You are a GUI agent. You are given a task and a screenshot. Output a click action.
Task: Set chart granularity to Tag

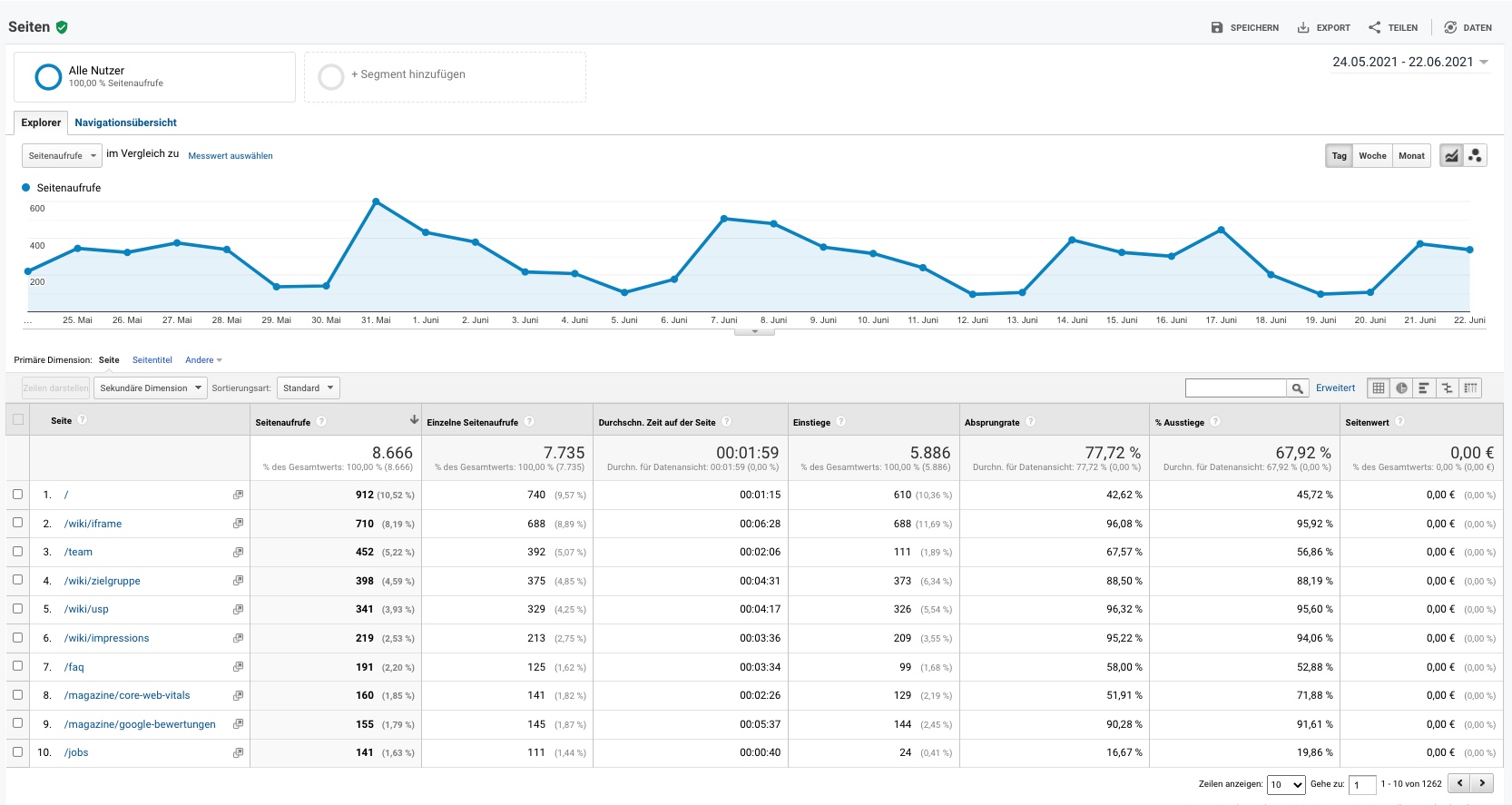tap(1339, 155)
